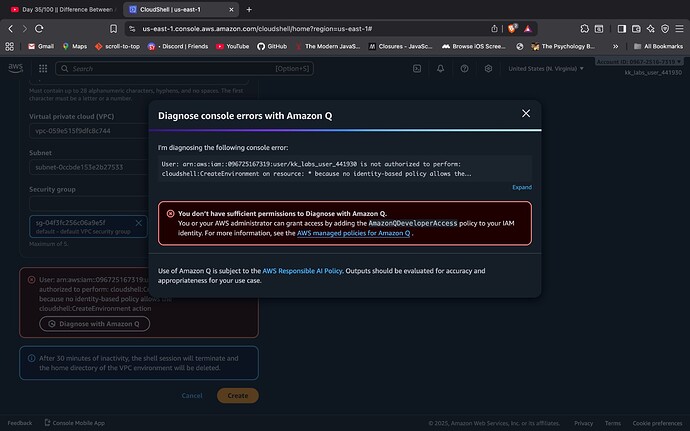Open Console Mobile App link
Viewport: 690px width, 431px height.
[75, 423]
